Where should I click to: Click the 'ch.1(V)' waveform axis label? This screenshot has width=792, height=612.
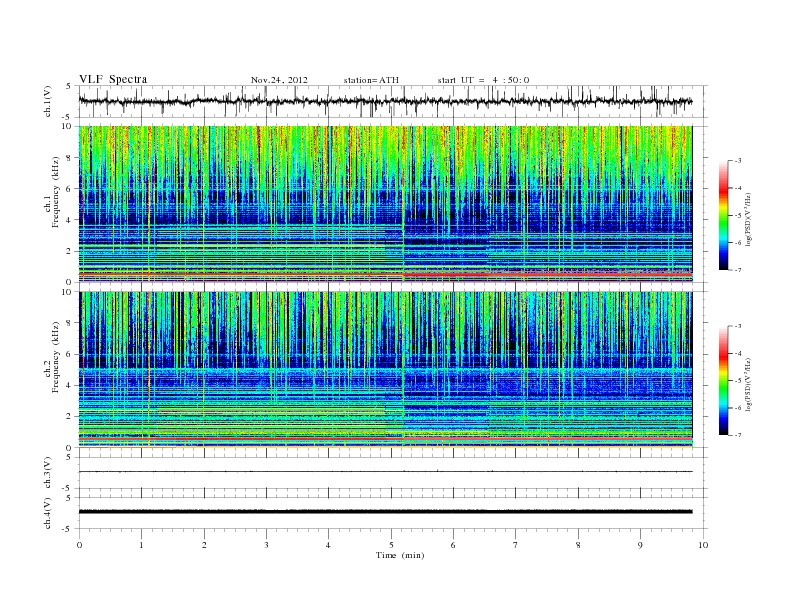click(x=47, y=101)
